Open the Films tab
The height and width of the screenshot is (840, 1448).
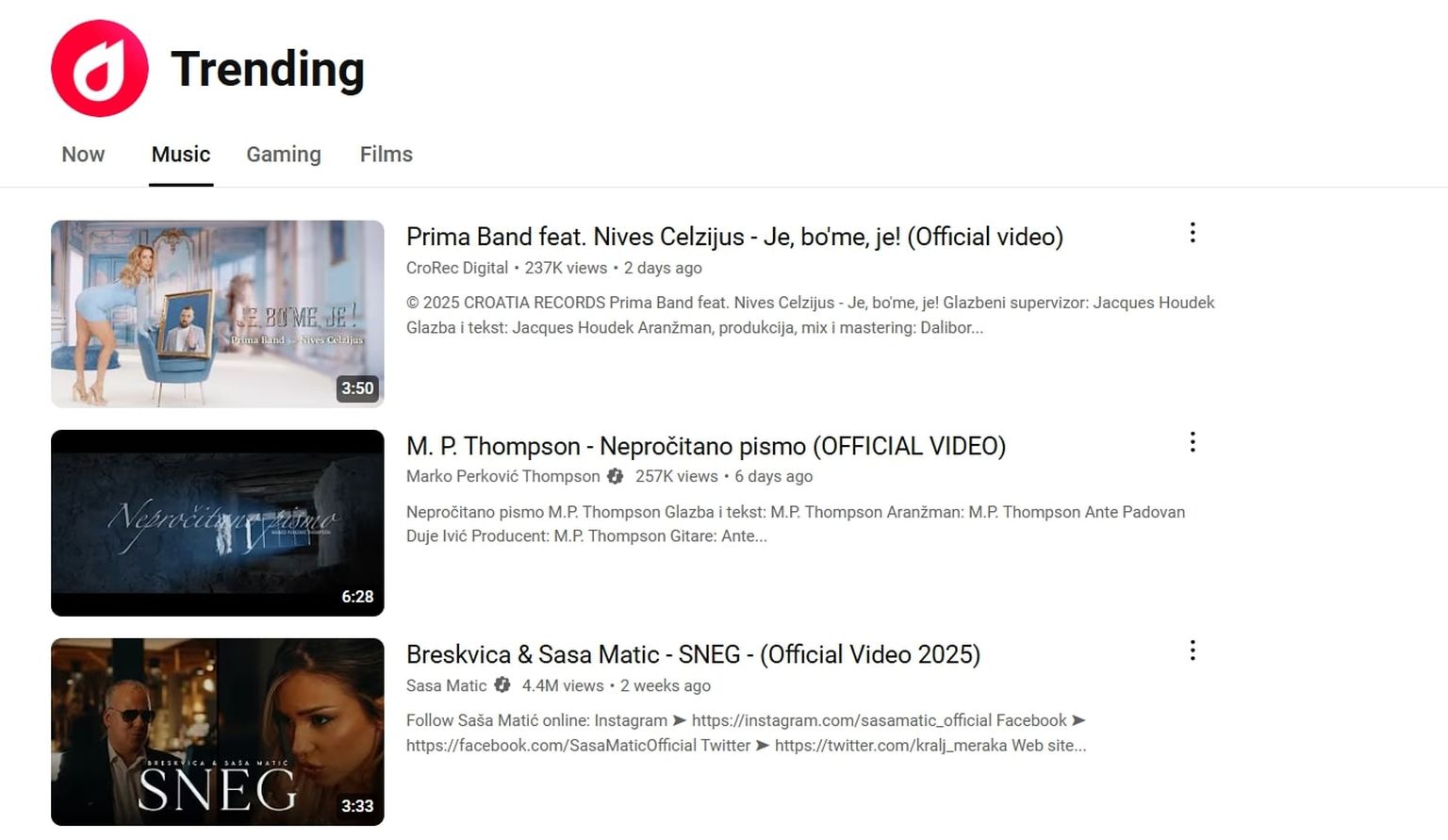387,155
